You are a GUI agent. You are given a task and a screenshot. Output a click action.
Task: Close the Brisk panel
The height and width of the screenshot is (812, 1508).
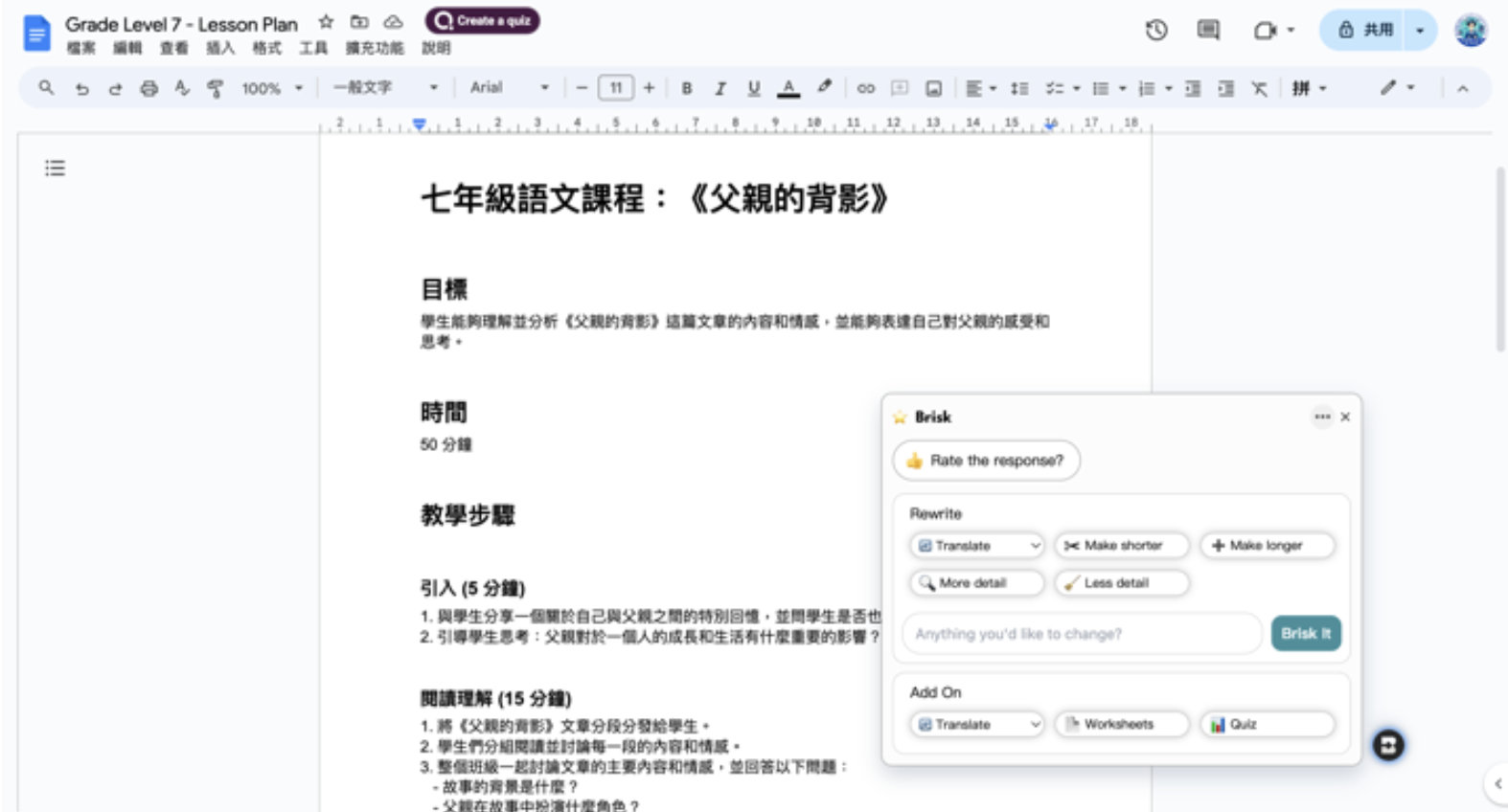point(1345,417)
